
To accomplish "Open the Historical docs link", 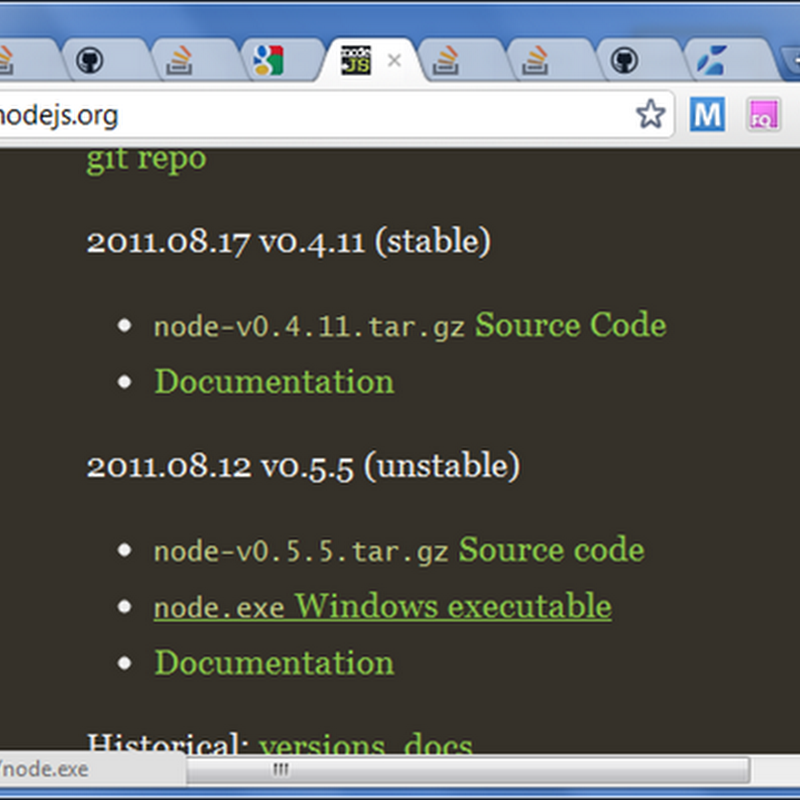I will (x=438, y=744).
